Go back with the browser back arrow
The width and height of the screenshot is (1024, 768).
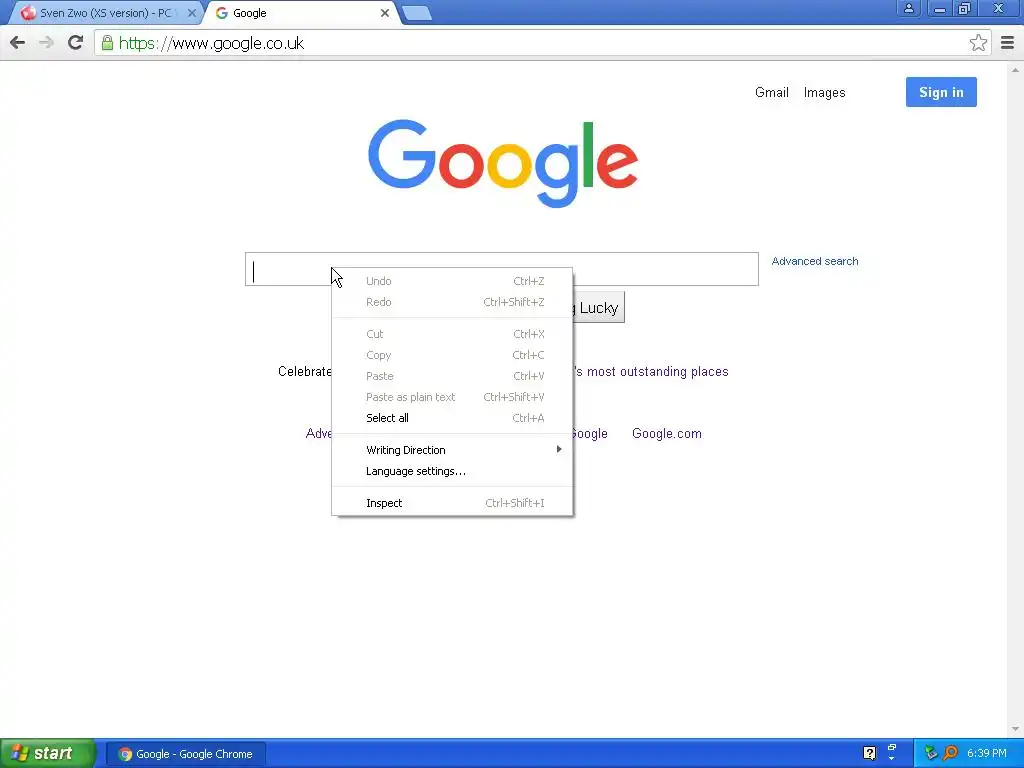[x=18, y=43]
